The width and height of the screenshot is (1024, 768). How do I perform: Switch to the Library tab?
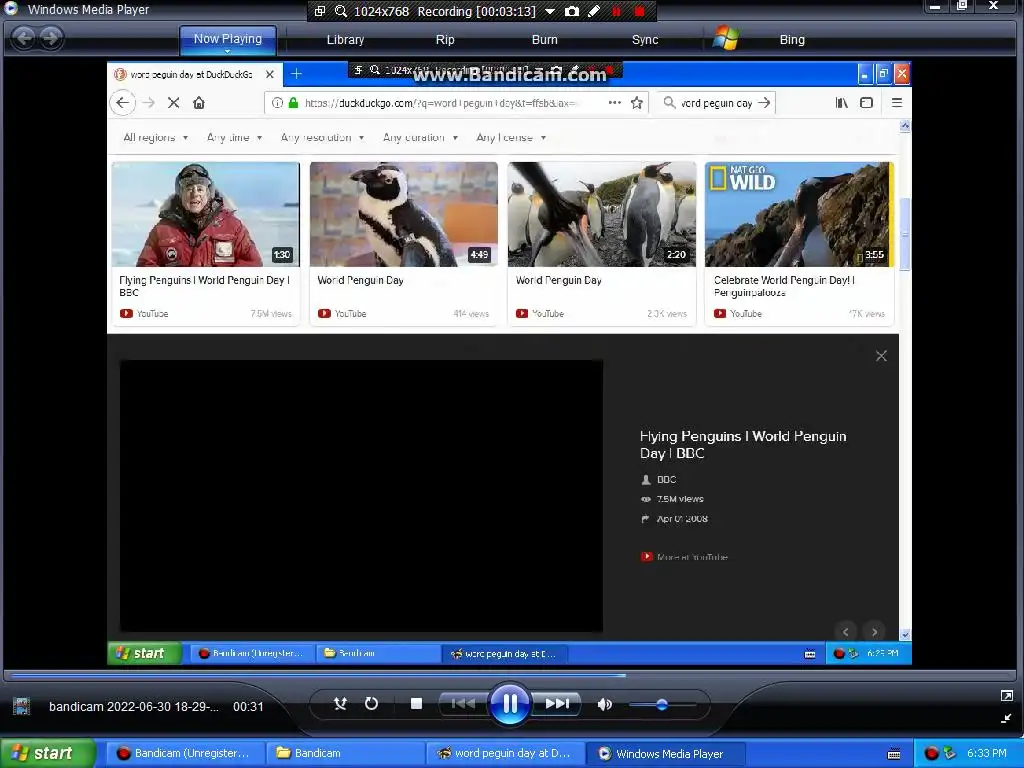[x=345, y=40]
